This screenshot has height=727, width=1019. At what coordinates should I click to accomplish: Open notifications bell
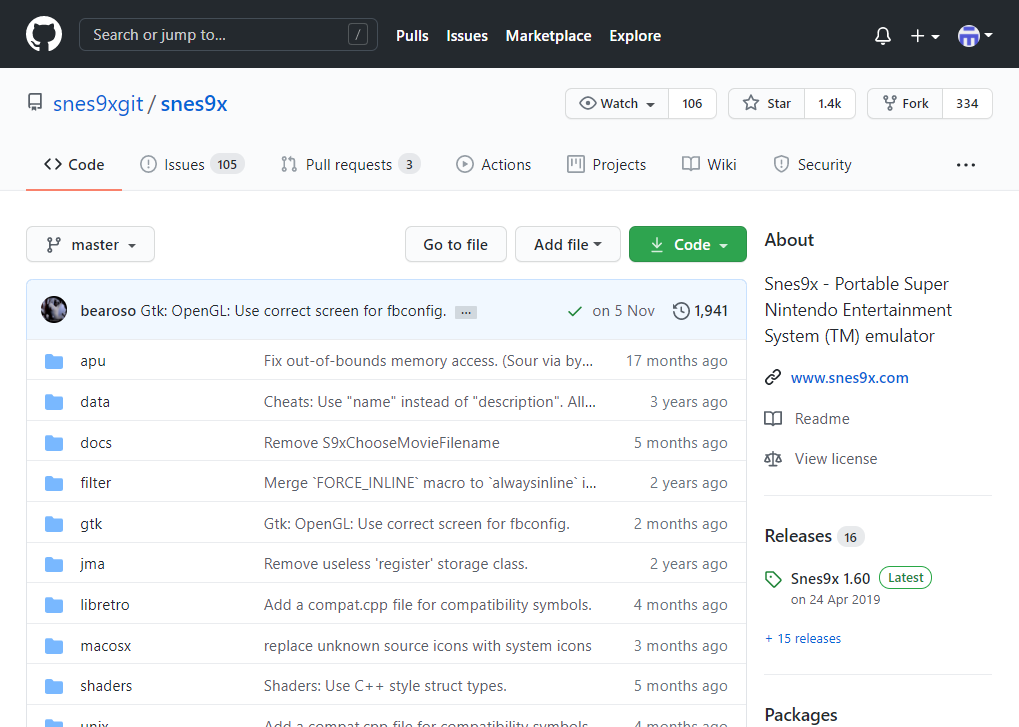coord(883,36)
